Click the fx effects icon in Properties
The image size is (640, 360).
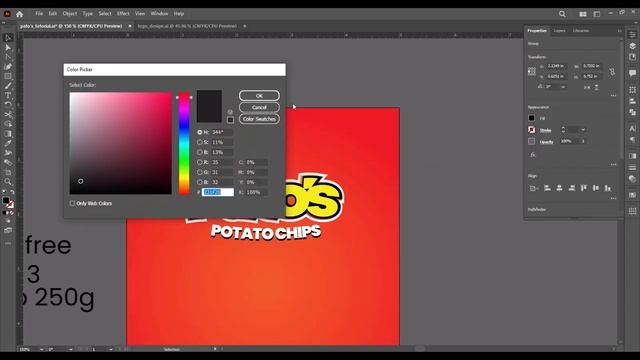tap(533, 155)
